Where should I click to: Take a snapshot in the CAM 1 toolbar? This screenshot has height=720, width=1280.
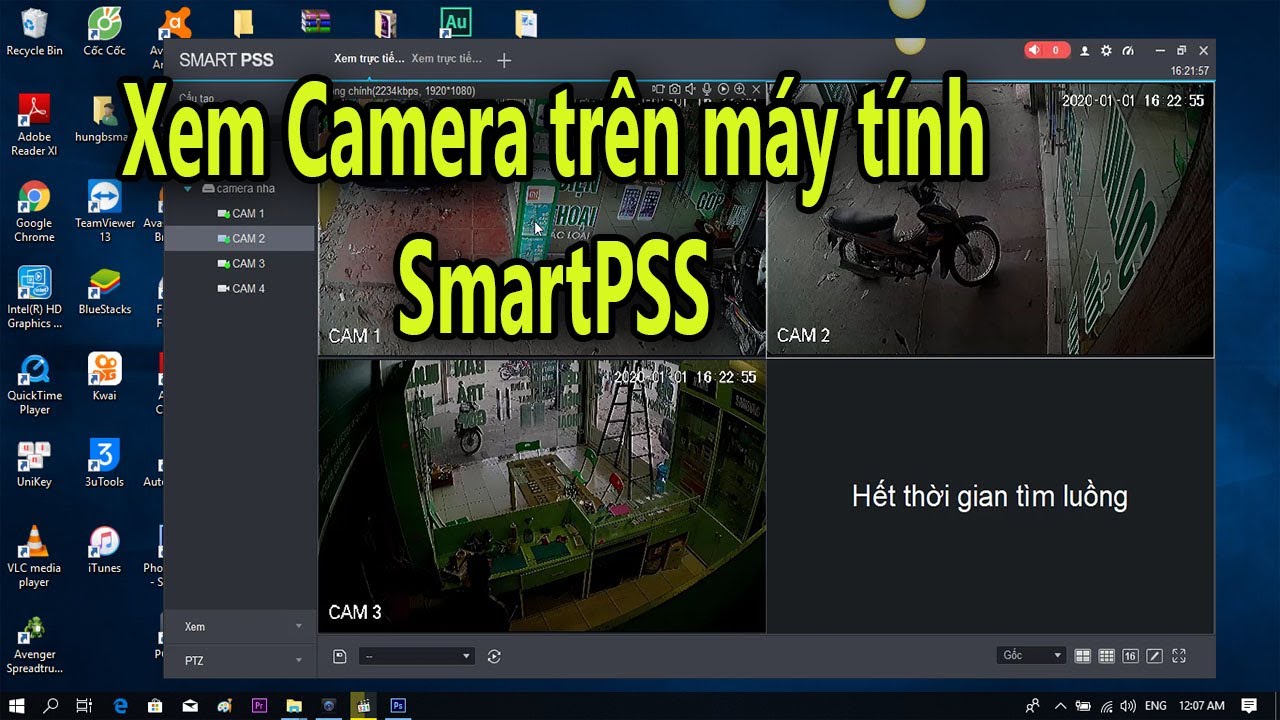(675, 90)
